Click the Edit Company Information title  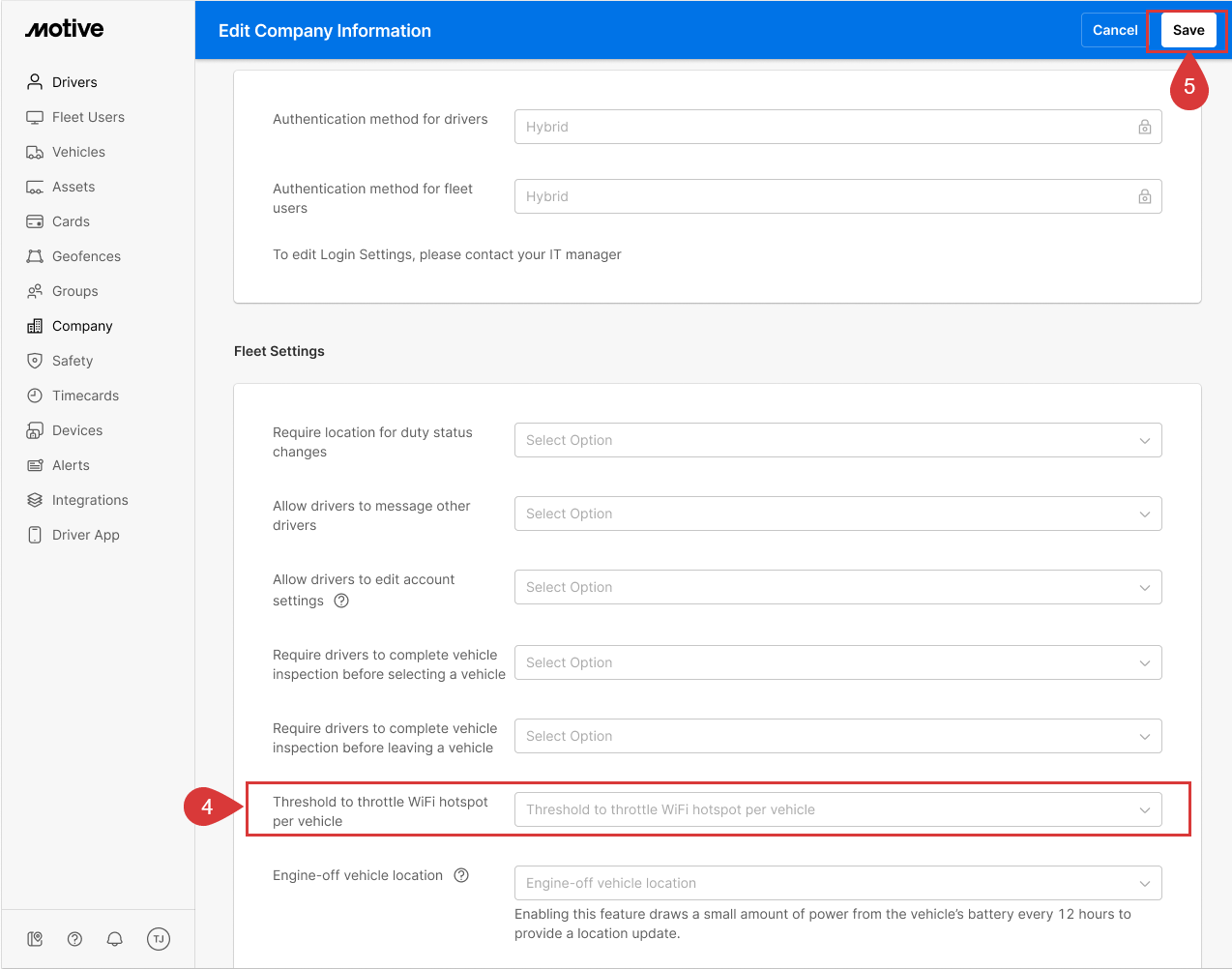click(x=325, y=31)
